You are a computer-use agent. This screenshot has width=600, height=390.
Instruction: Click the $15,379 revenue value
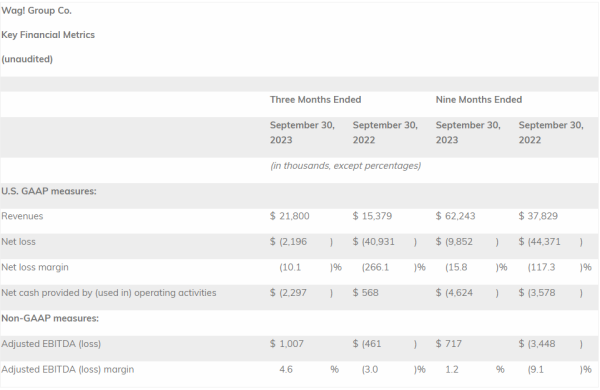pyautogui.click(x=372, y=216)
